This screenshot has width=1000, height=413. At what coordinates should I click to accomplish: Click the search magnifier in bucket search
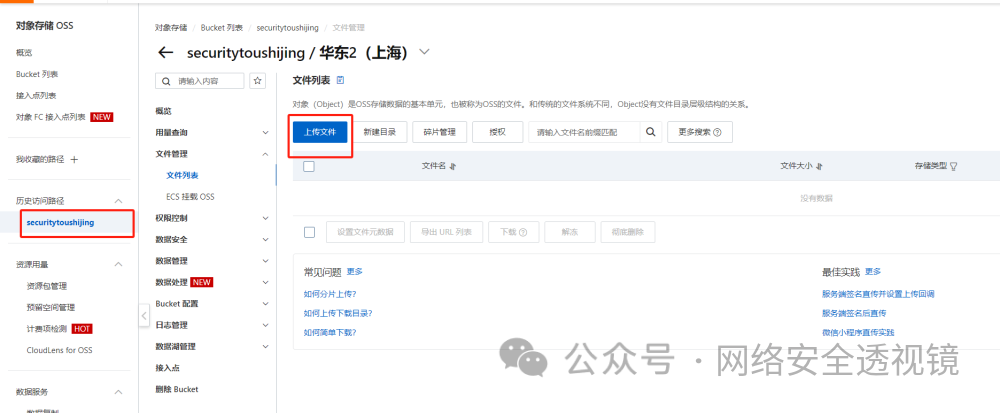point(166,82)
